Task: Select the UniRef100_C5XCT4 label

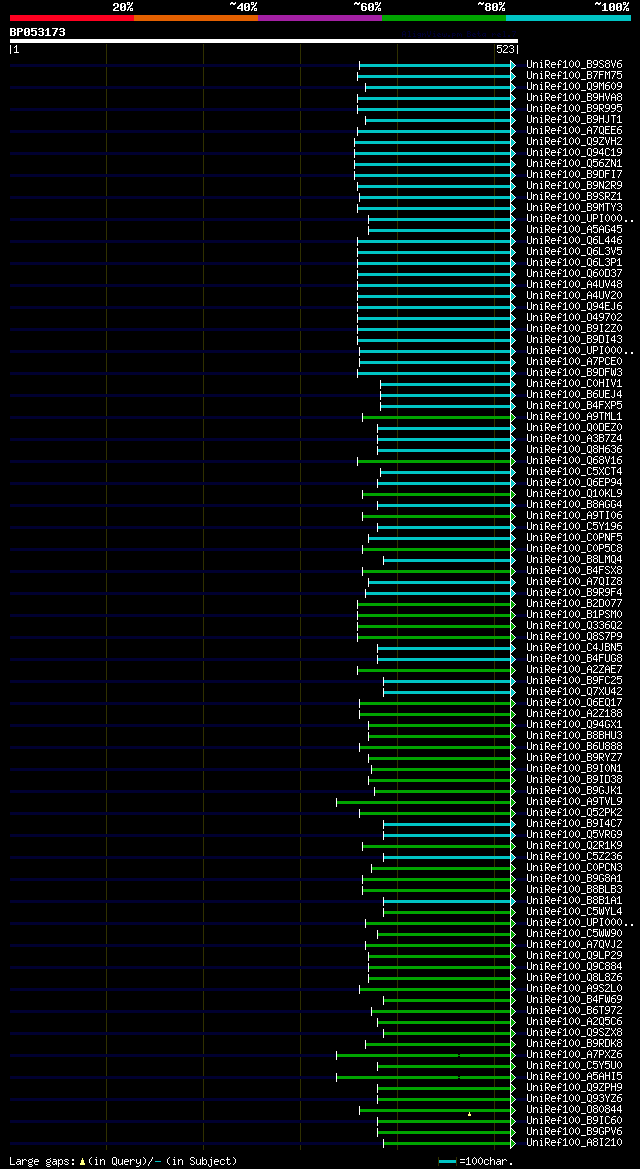Action: coord(574,471)
